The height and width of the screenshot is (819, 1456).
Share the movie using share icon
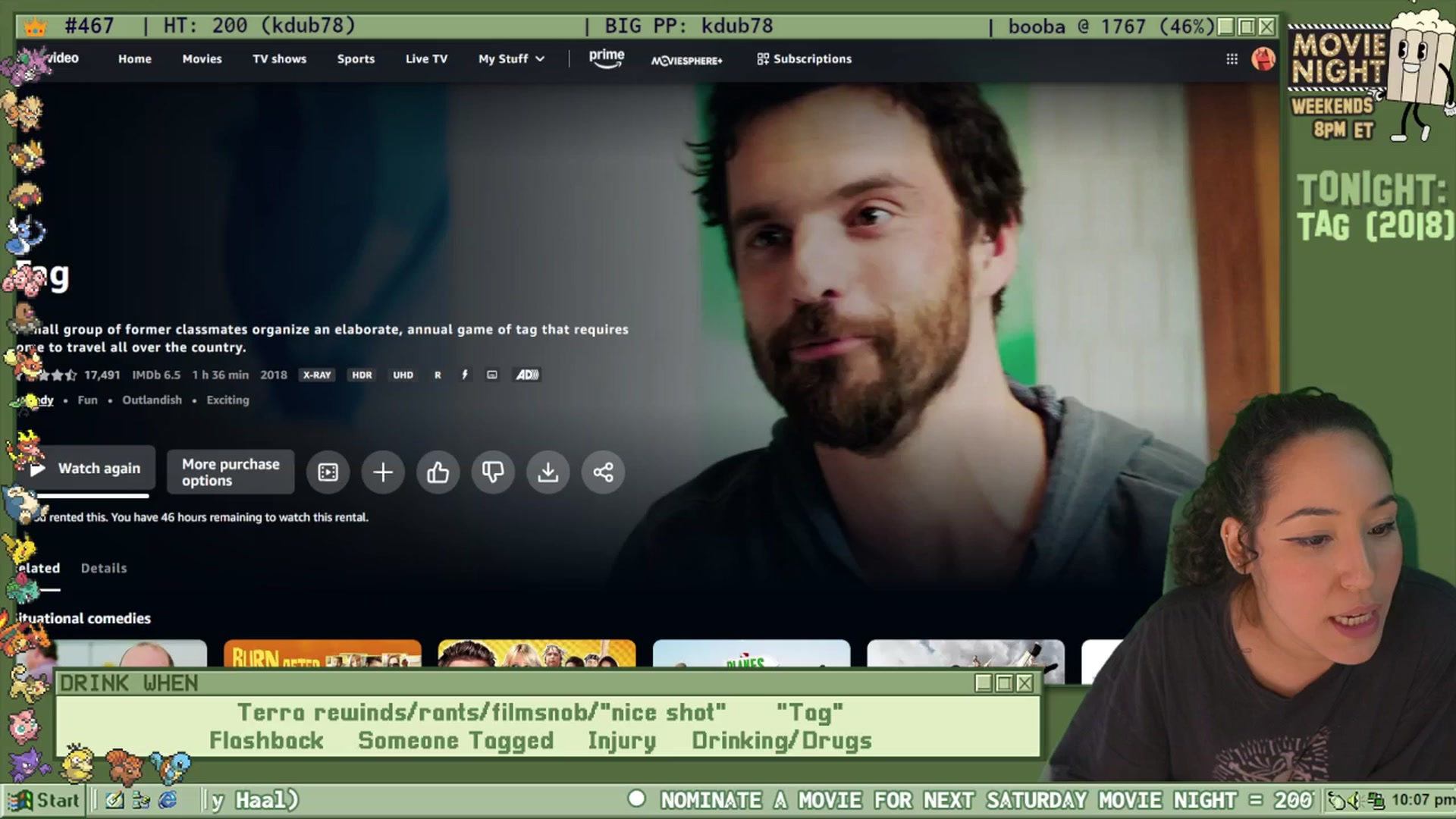[x=603, y=472]
